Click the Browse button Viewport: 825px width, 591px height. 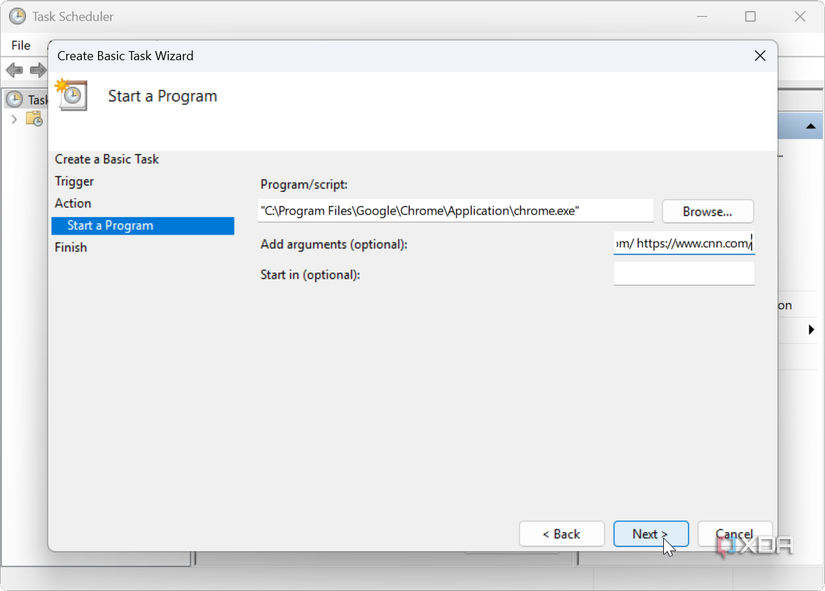click(x=707, y=211)
